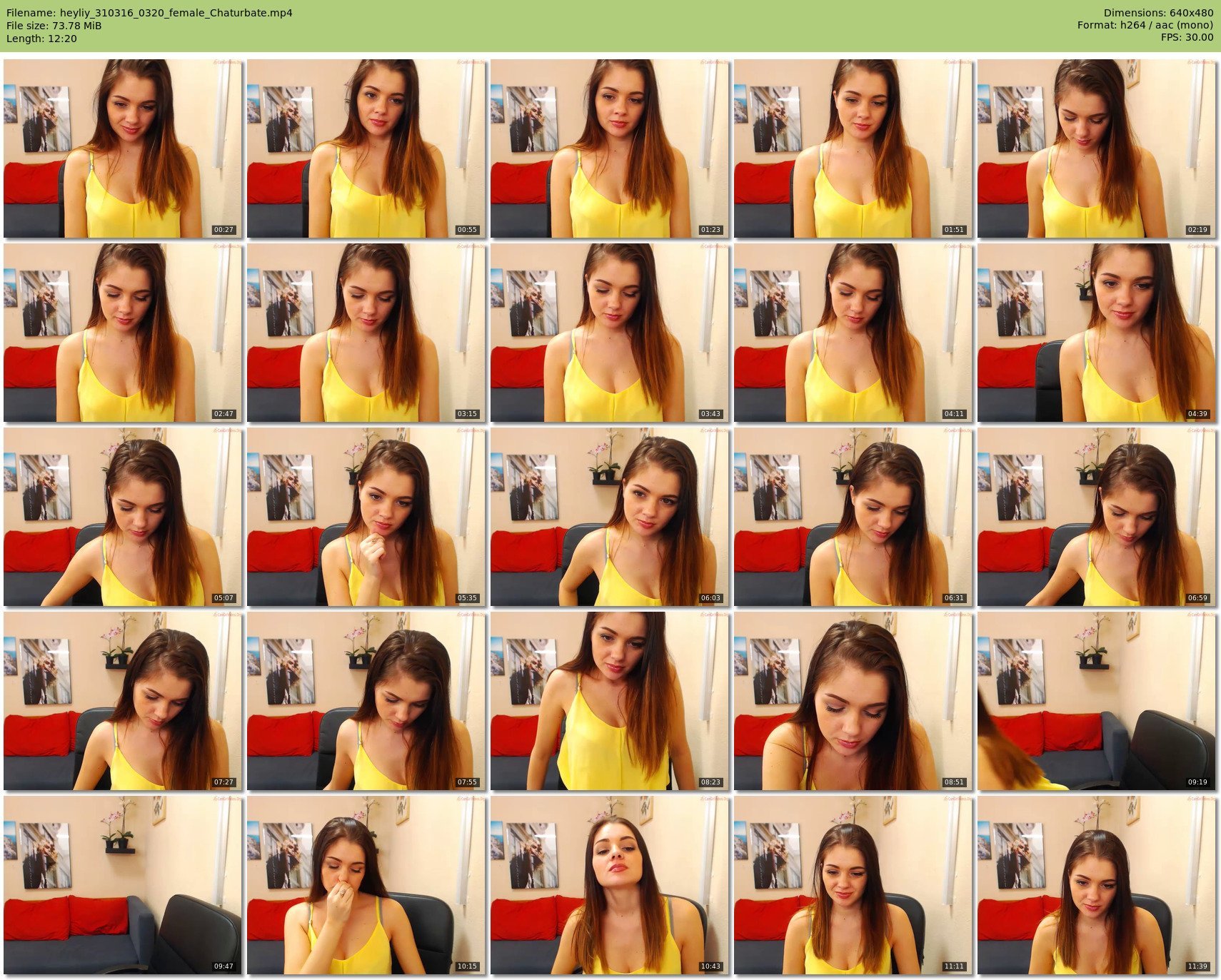Click the Dimensions 640x480 label
The height and width of the screenshot is (980, 1221).
point(1158,13)
